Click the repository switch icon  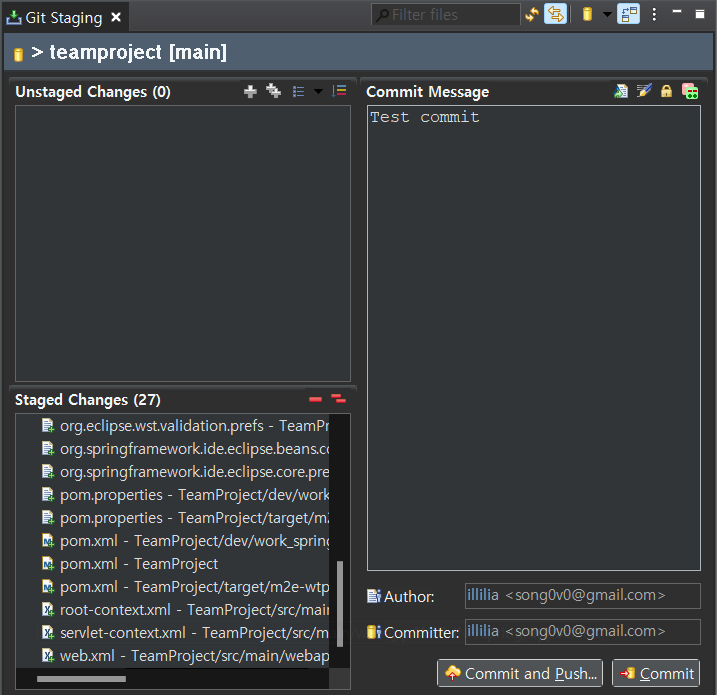[x=588, y=15]
